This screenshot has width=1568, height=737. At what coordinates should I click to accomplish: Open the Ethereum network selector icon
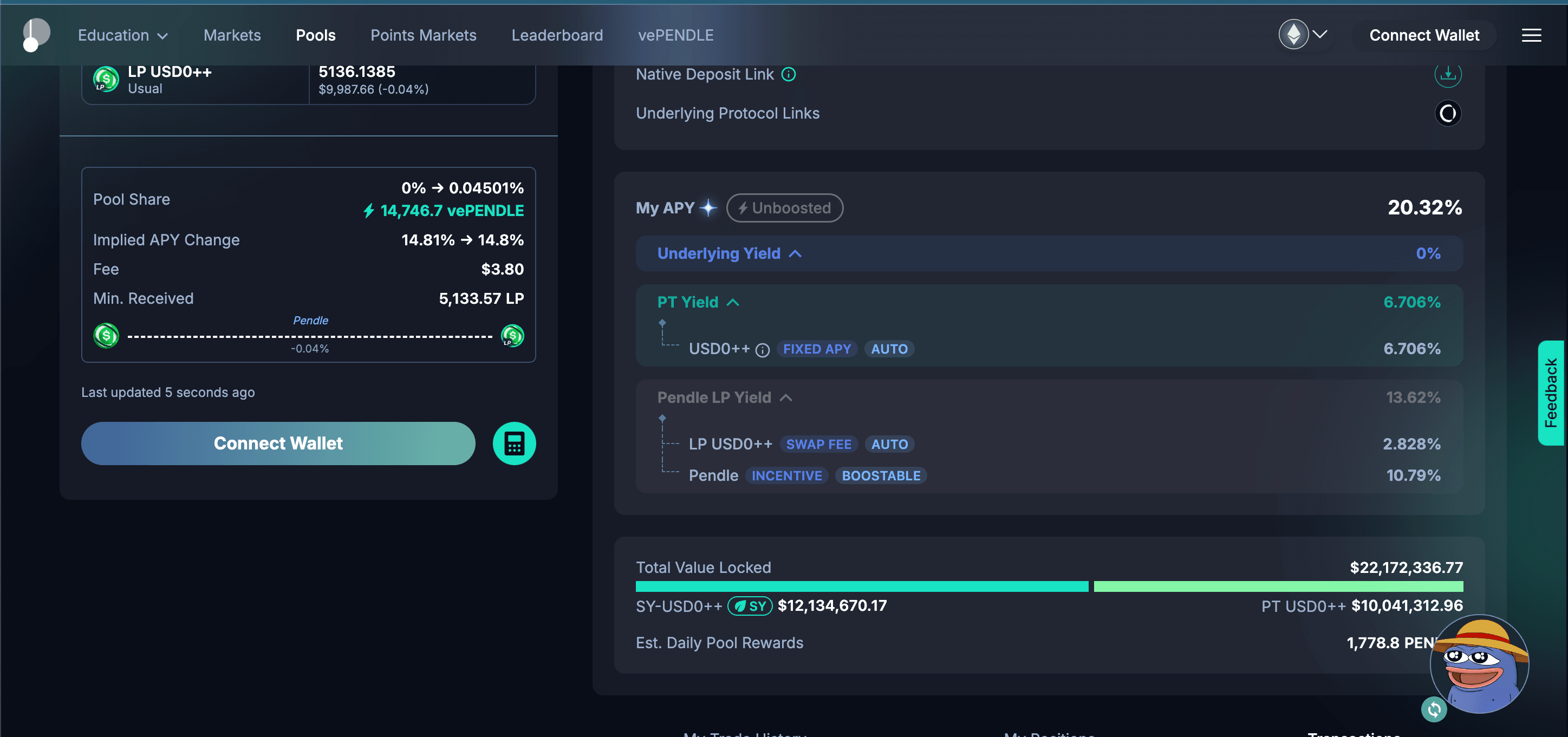coord(1293,34)
